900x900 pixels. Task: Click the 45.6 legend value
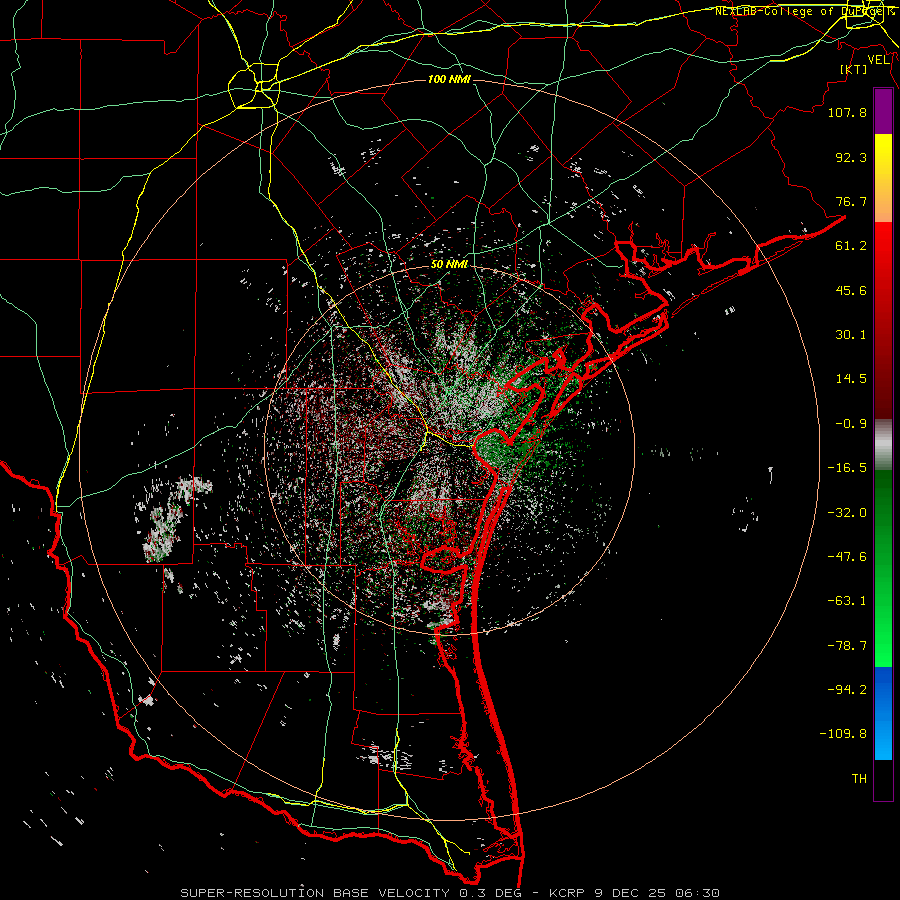tap(851, 290)
